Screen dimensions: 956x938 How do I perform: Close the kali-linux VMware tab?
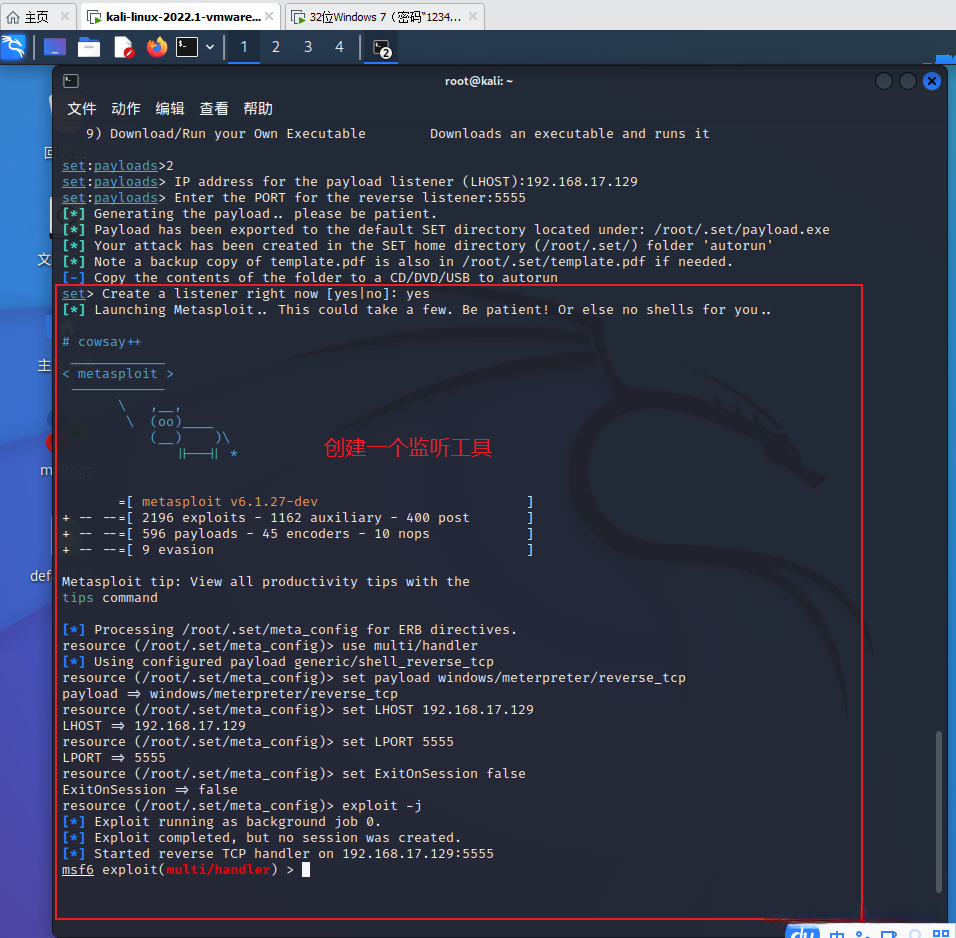tap(269, 16)
